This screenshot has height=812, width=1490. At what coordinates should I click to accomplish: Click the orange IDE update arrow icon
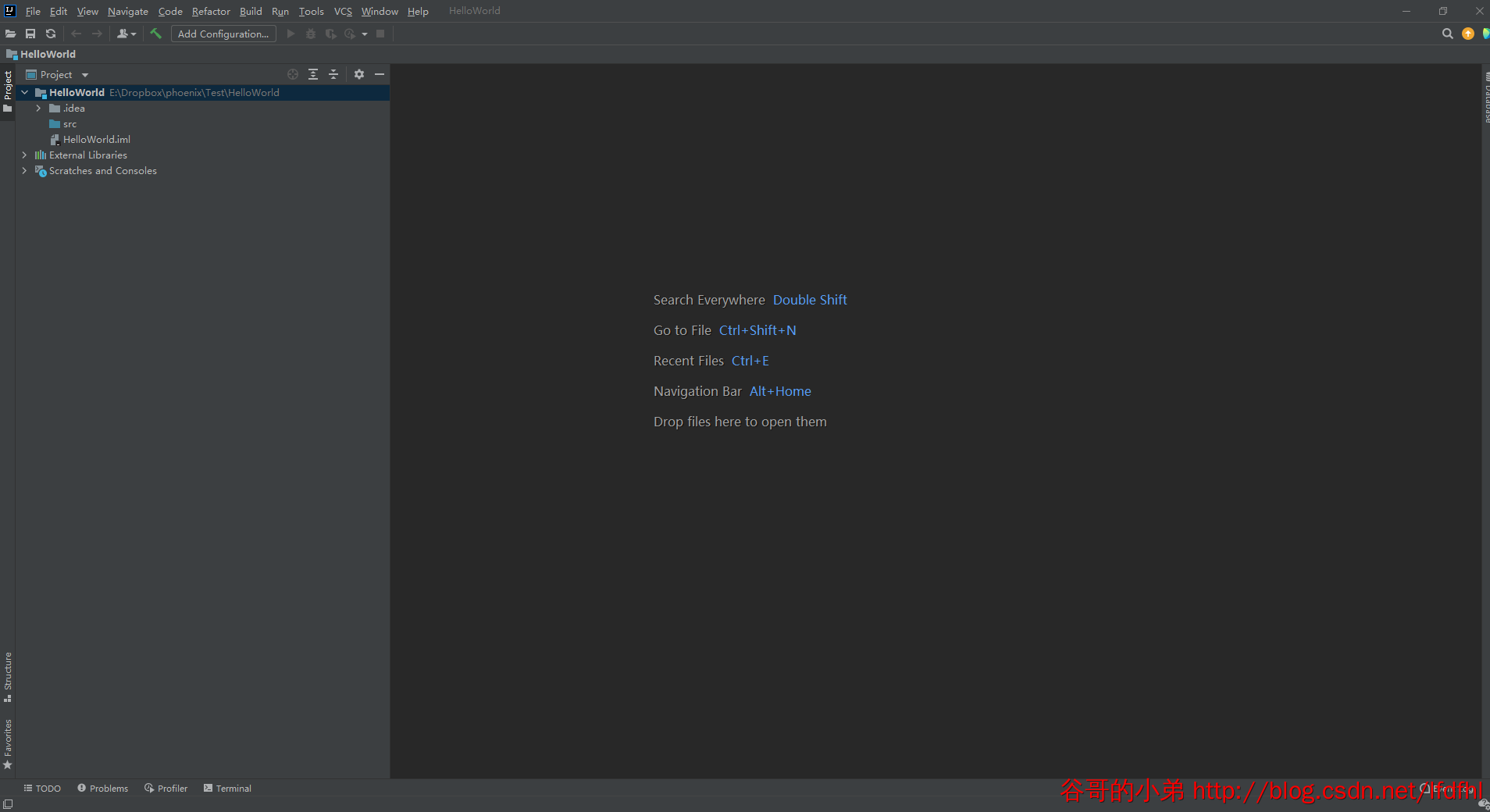tap(1468, 34)
